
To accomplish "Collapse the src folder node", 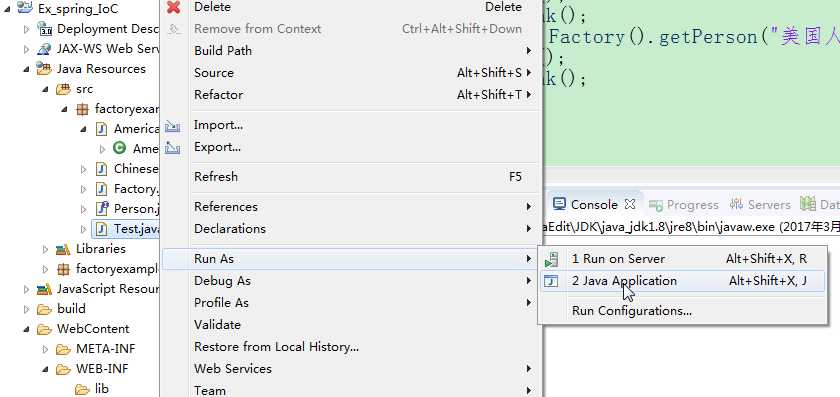I will (x=46, y=89).
